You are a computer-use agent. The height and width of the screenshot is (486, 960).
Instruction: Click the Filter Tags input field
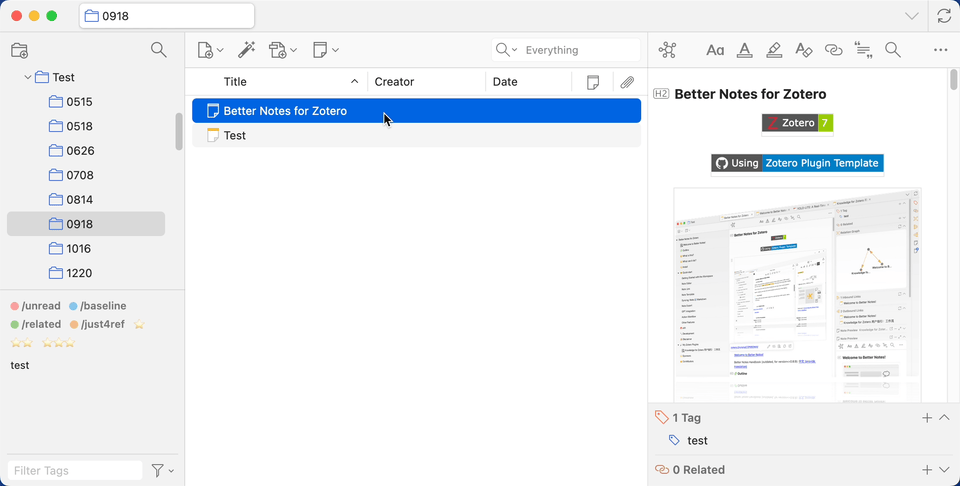[75, 471]
